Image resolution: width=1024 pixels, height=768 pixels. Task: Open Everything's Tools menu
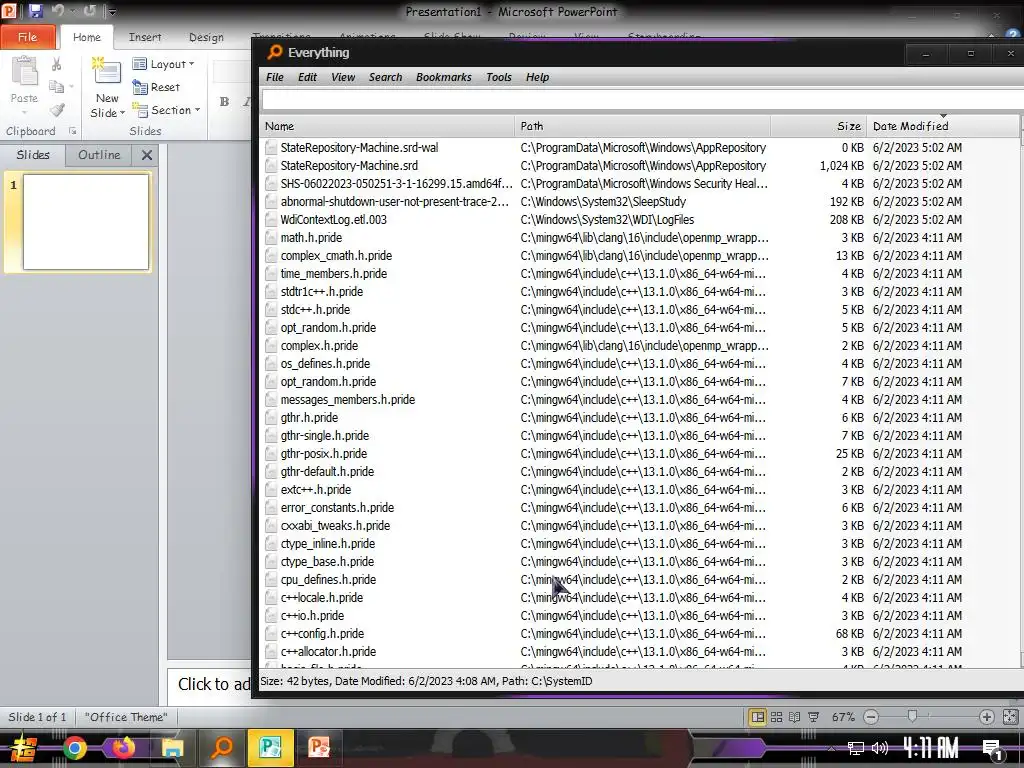click(x=499, y=77)
